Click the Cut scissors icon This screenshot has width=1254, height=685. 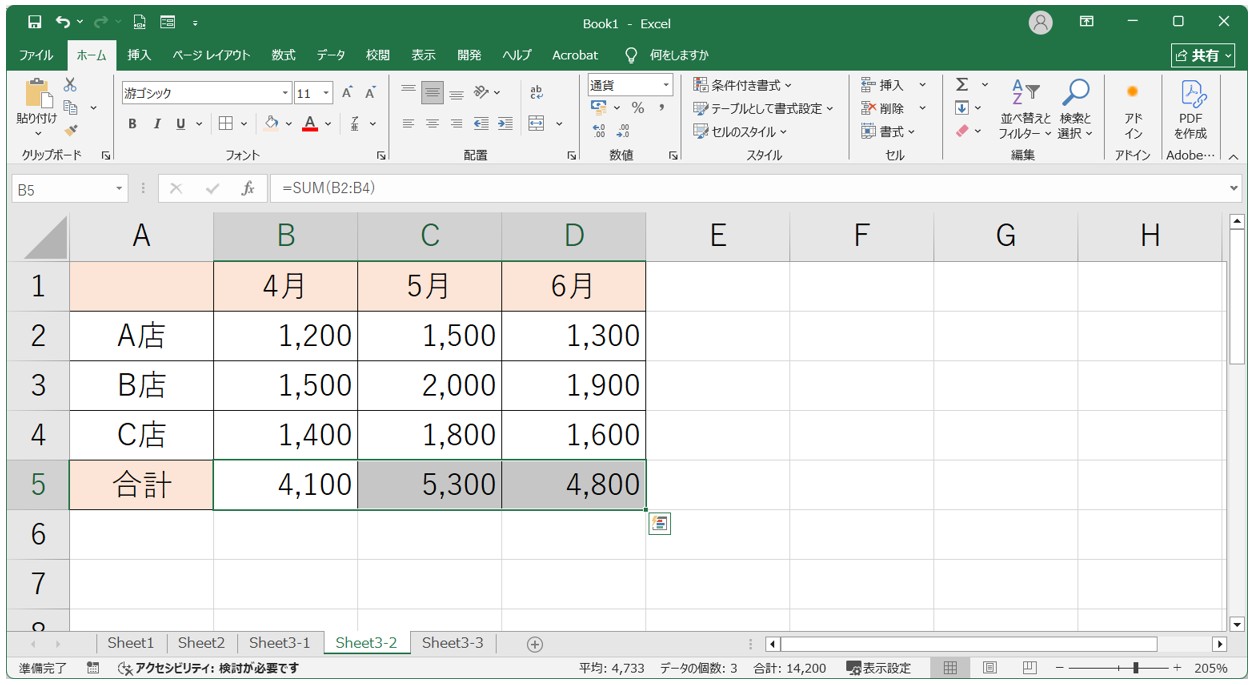tap(70, 86)
